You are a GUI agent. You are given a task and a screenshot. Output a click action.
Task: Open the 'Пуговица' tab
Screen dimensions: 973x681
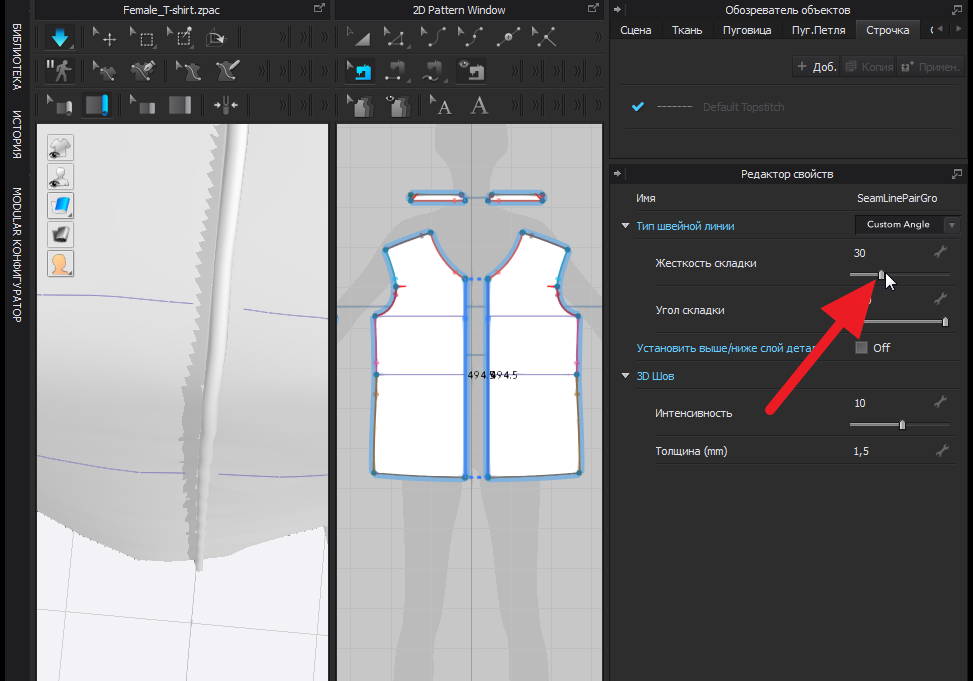(746, 30)
